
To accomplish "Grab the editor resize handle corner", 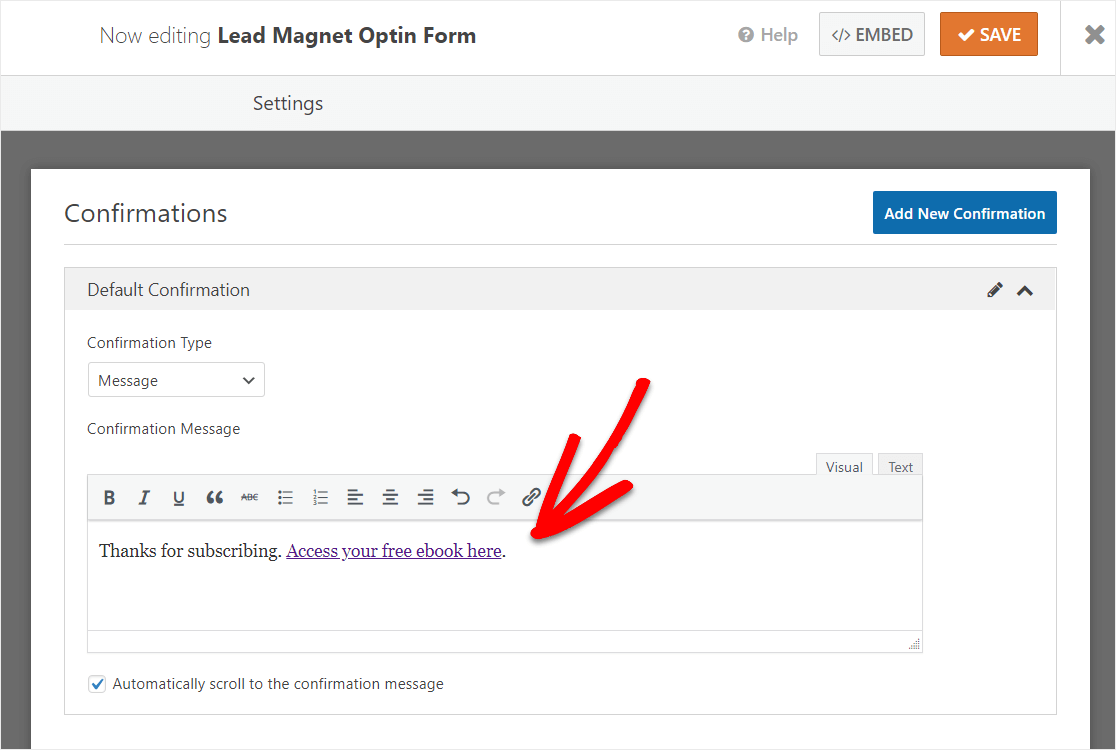I will tap(914, 643).
